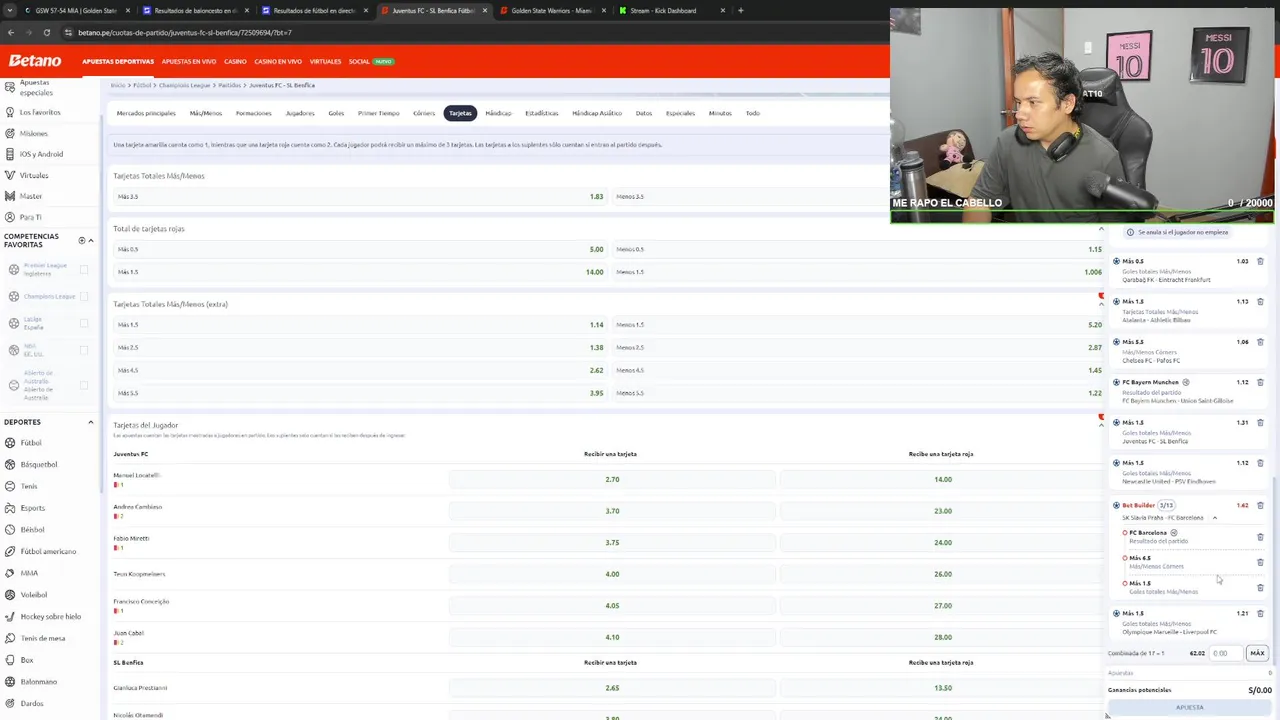
Task: Select the Dardos sport icon
Action: click(10, 703)
